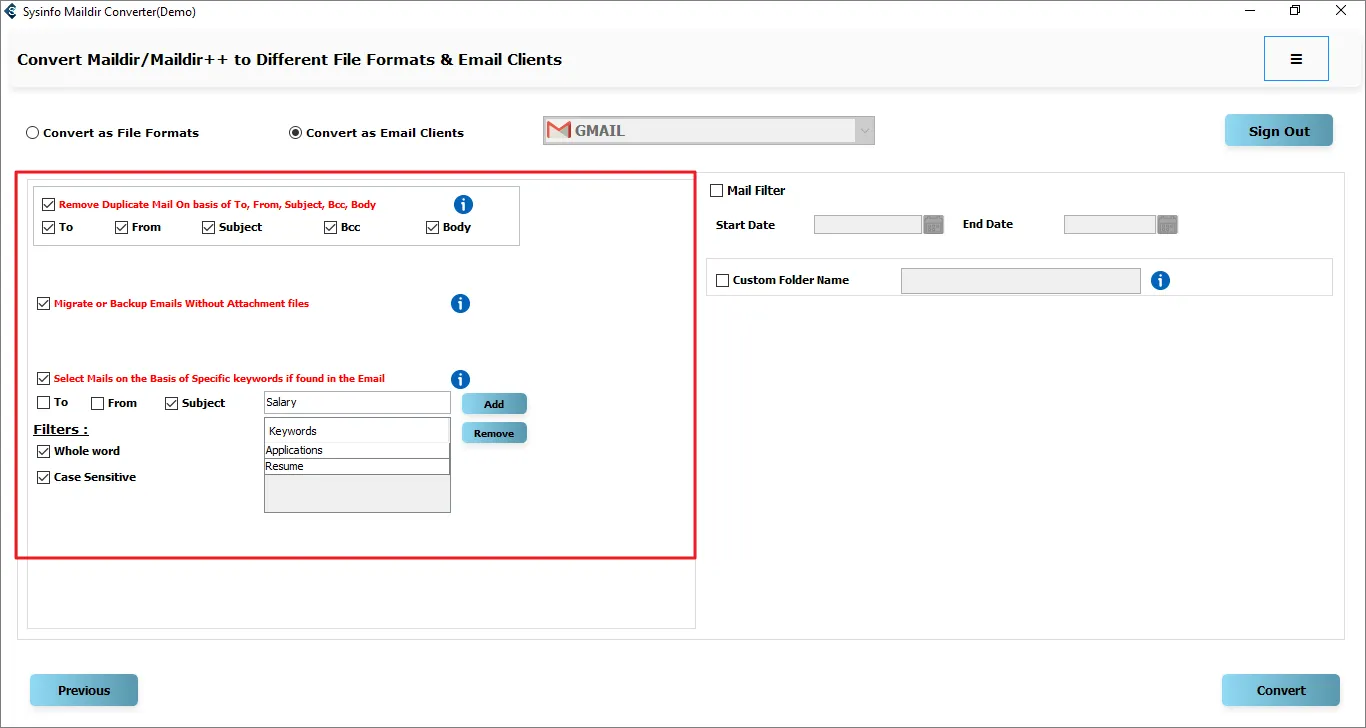
Task: Enable the Mail Filter checkbox
Action: pyautogui.click(x=717, y=191)
